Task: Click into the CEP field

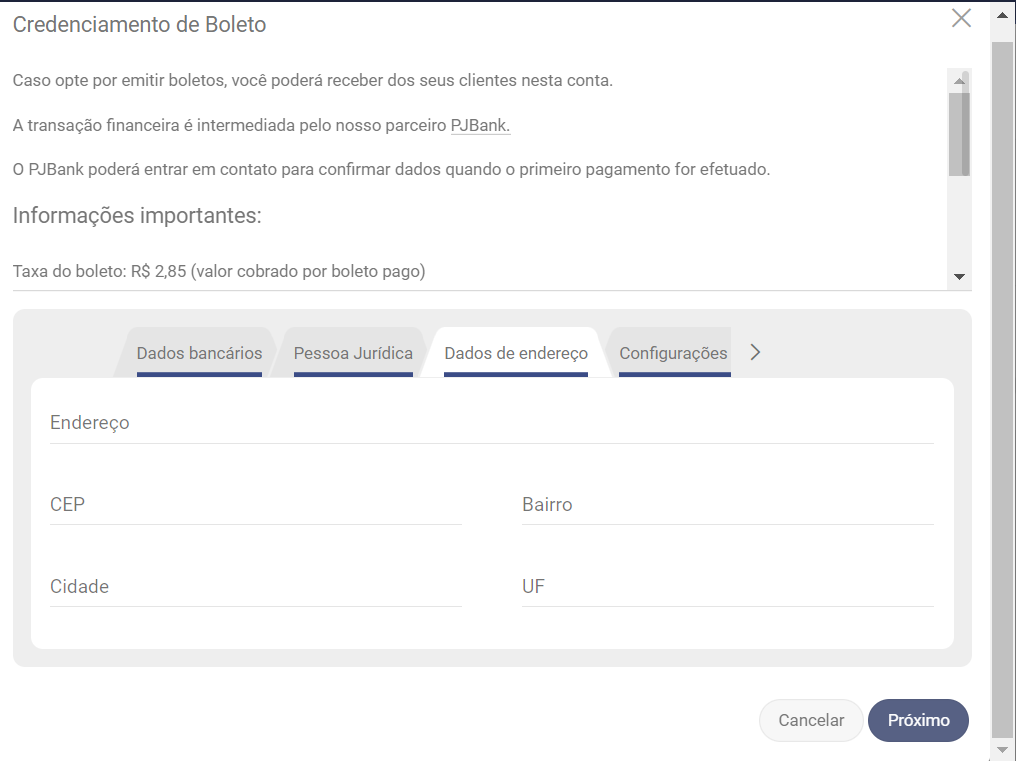Action: coord(255,505)
